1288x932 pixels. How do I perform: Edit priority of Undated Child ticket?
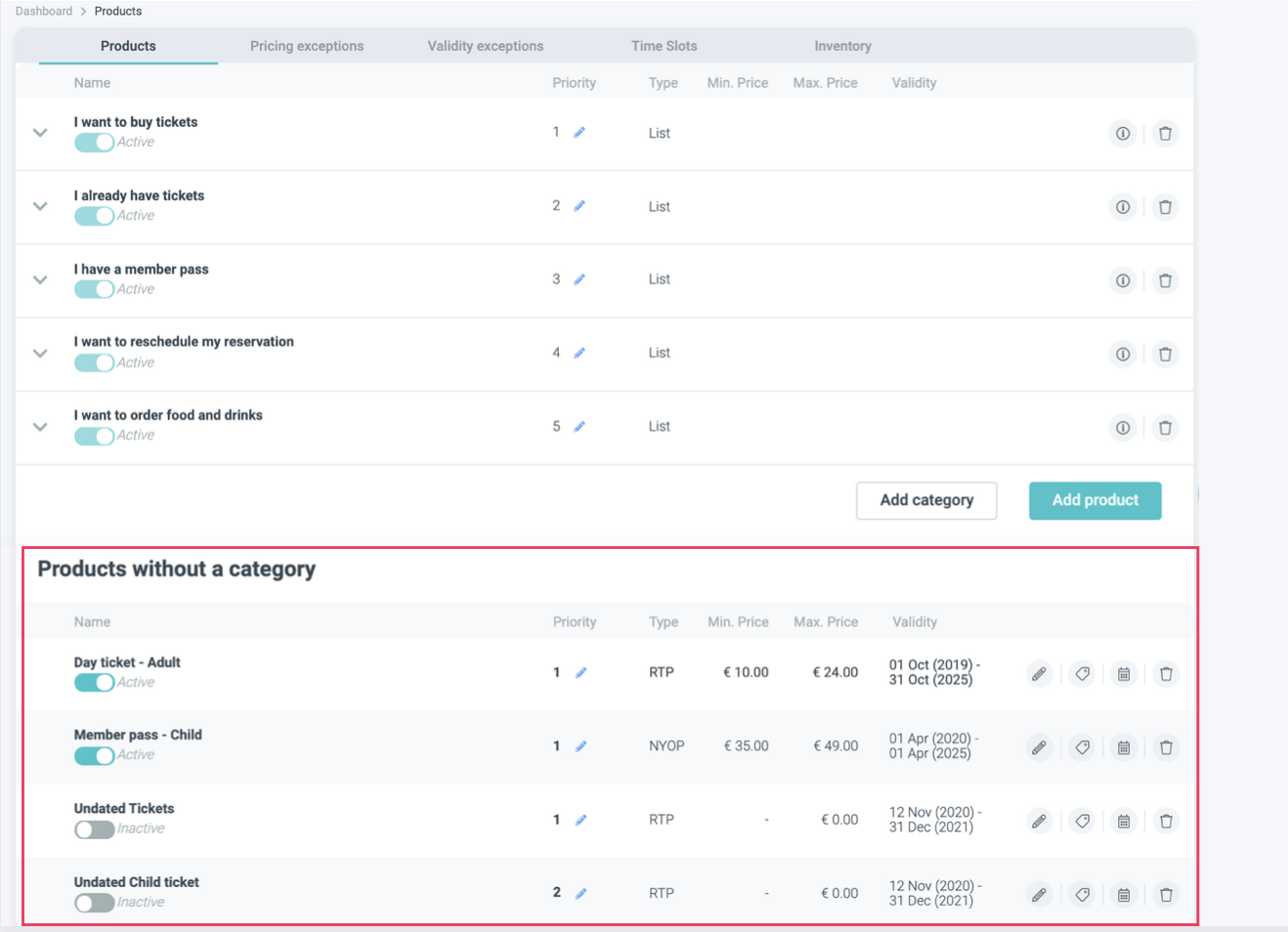pos(580,893)
